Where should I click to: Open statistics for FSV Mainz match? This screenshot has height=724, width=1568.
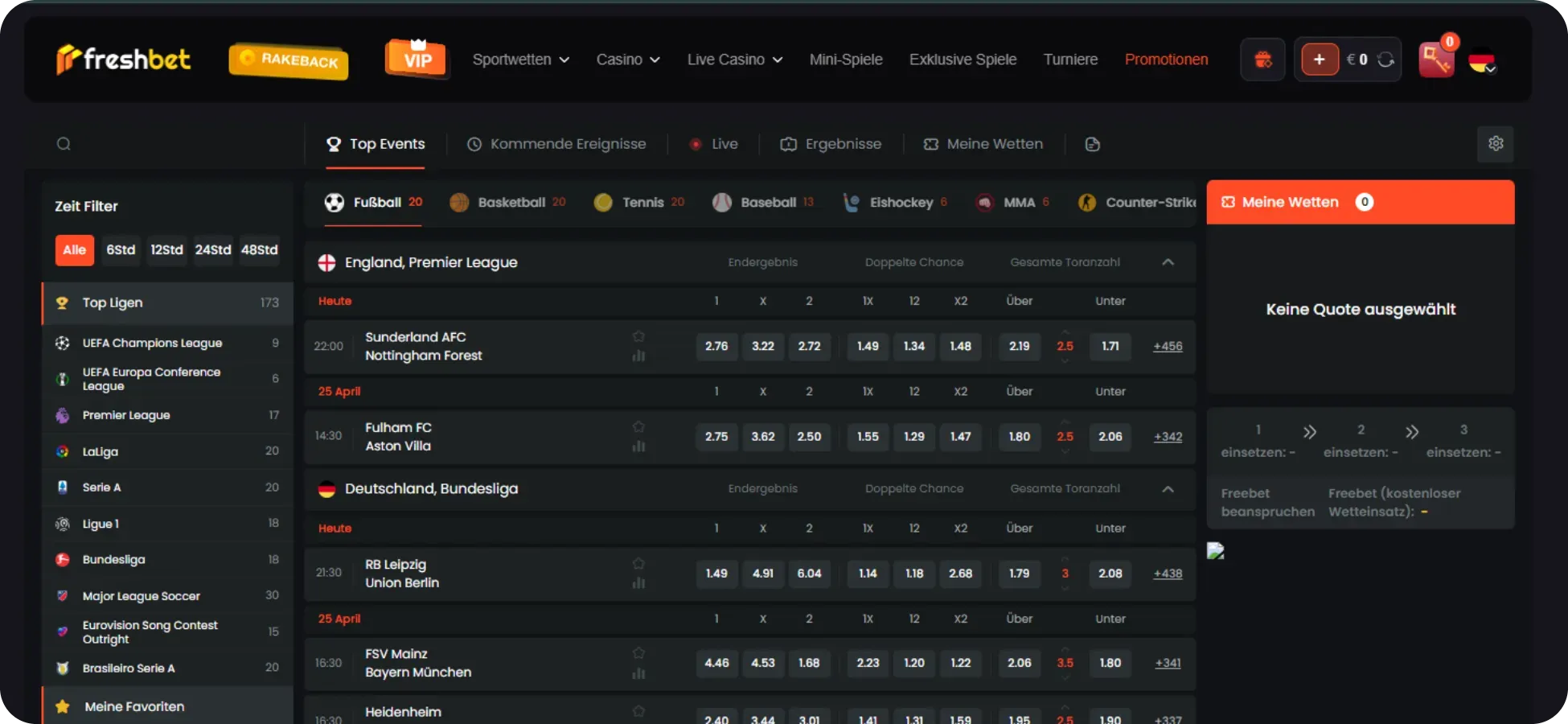pyautogui.click(x=638, y=673)
